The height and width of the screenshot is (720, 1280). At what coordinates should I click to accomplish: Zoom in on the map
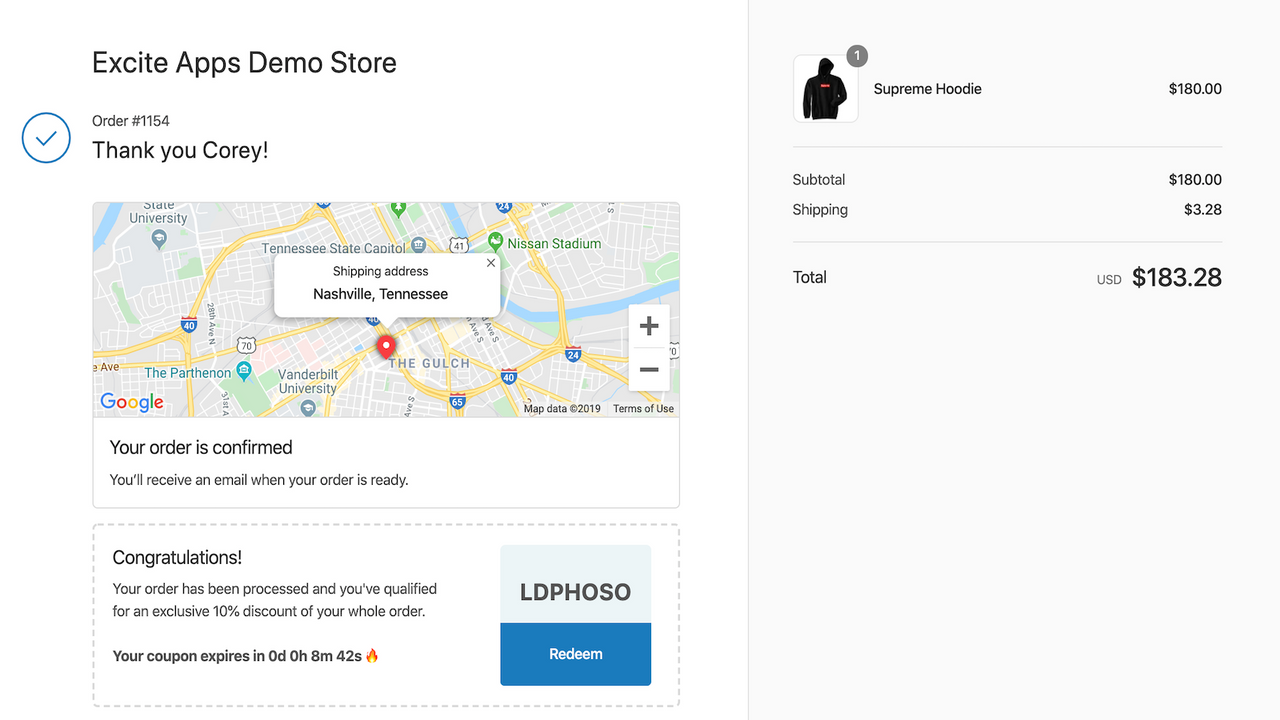[649, 326]
